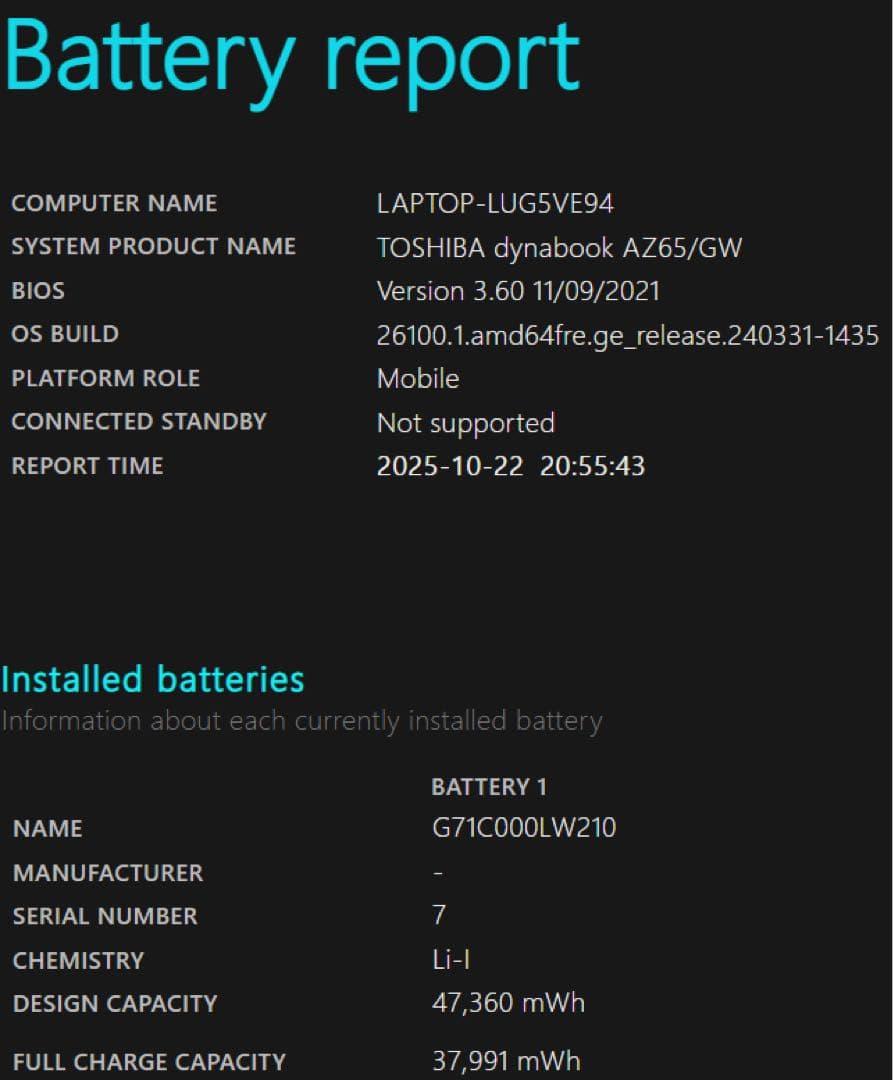Click the report time 2025-10-22 20:55:43
The image size is (893, 1080).
511,466
